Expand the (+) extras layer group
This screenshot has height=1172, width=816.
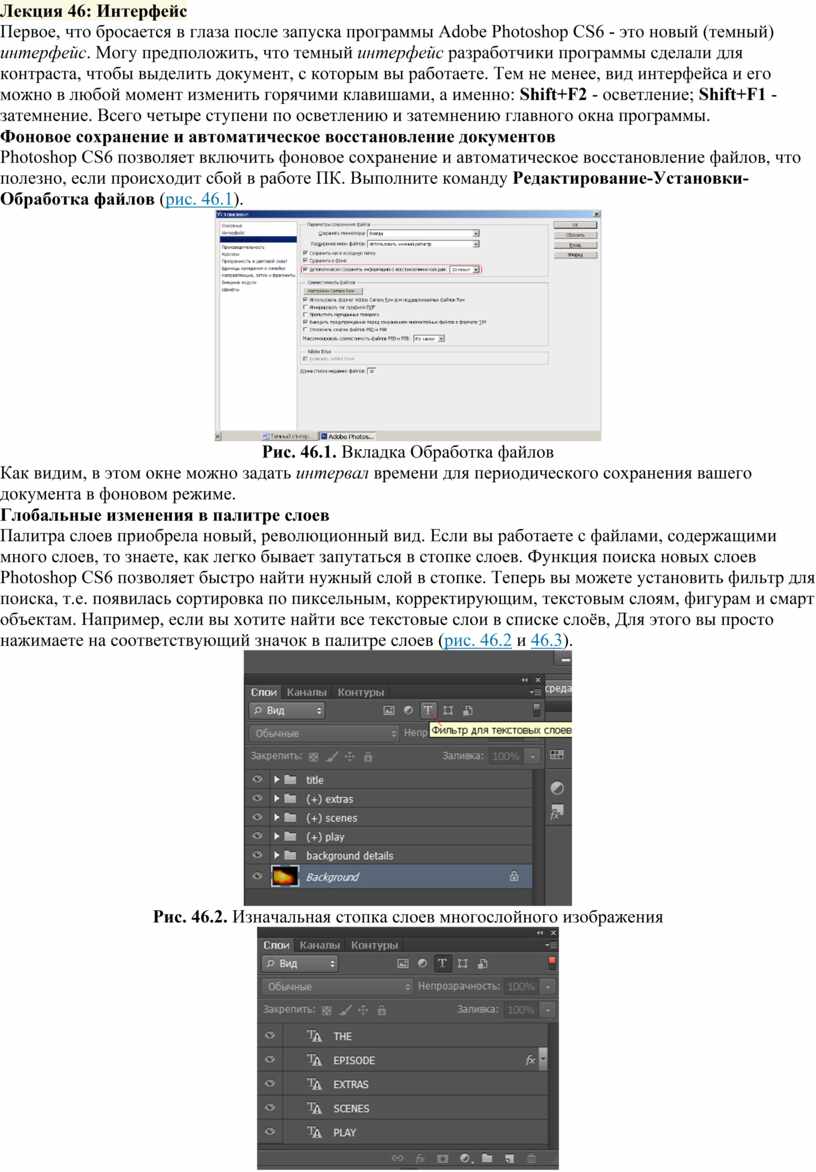[x=276, y=798]
